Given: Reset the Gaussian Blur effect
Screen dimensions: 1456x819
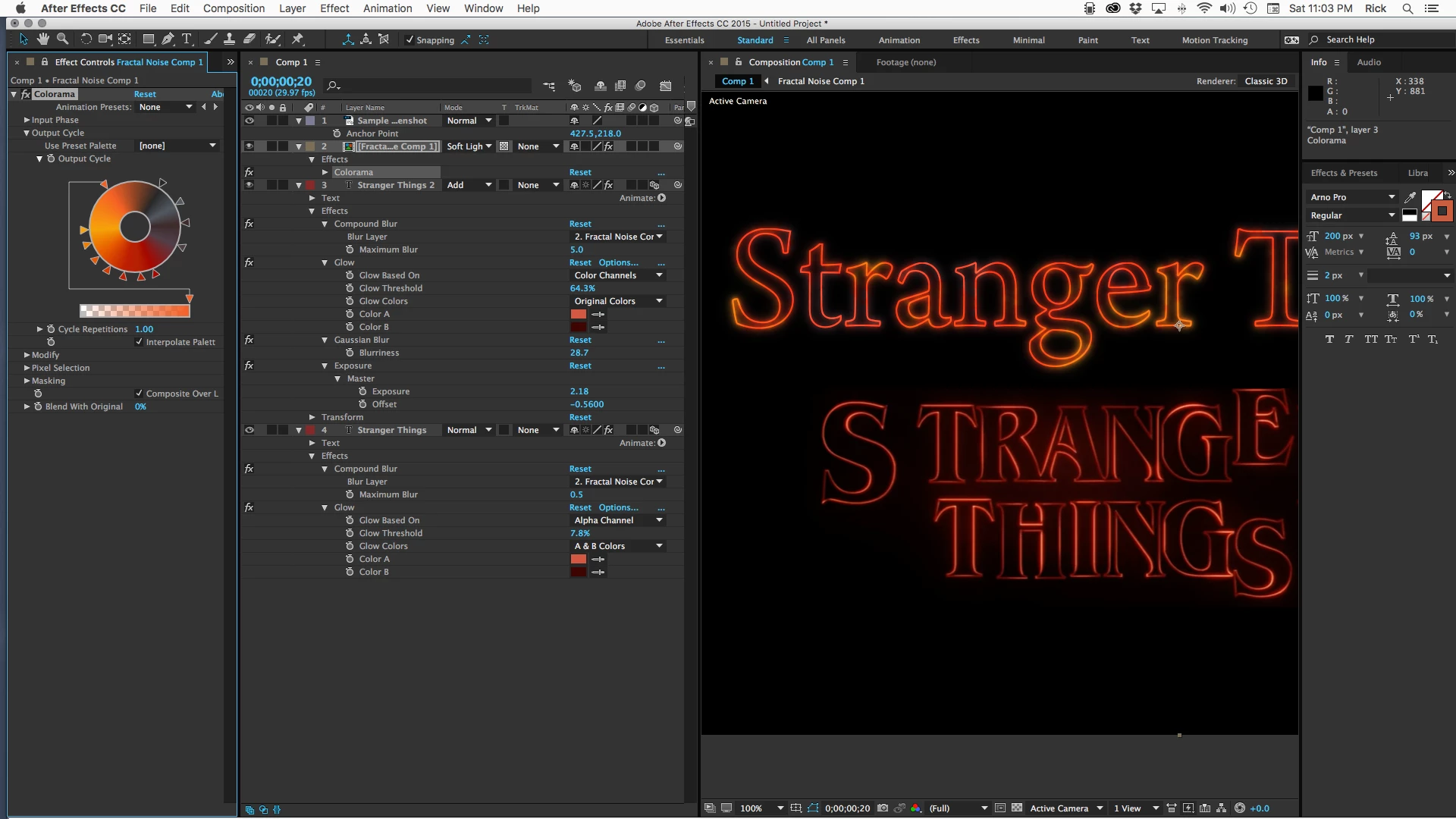Looking at the screenshot, I should point(580,340).
